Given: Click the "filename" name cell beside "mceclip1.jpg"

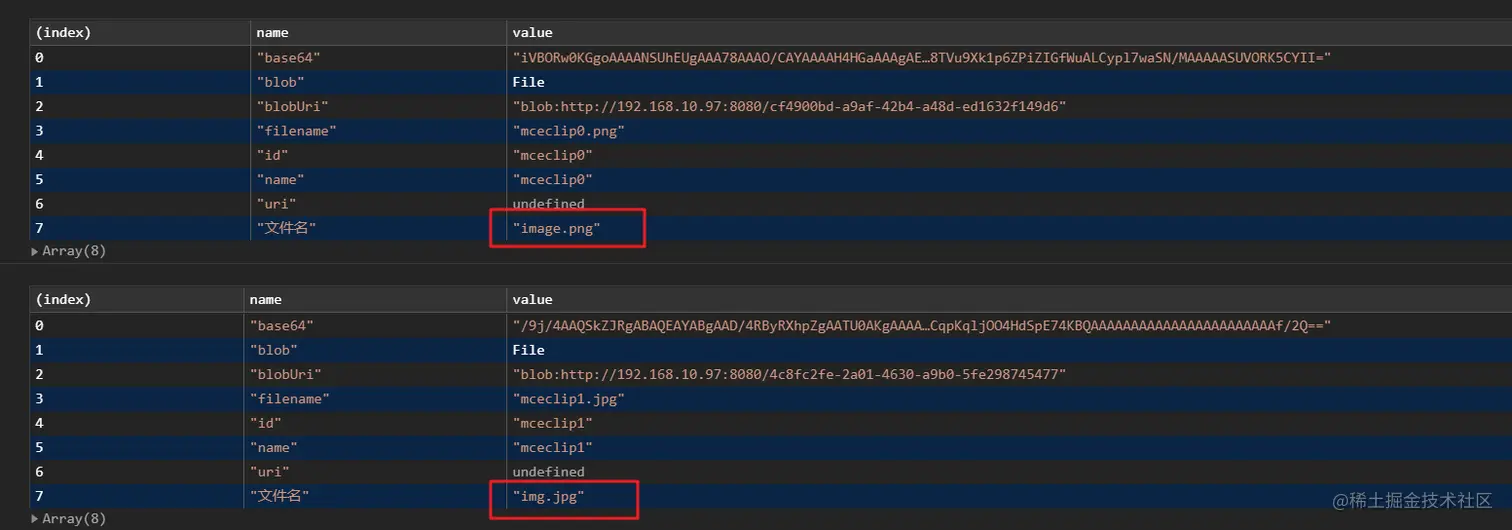Looking at the screenshot, I should click(289, 399).
